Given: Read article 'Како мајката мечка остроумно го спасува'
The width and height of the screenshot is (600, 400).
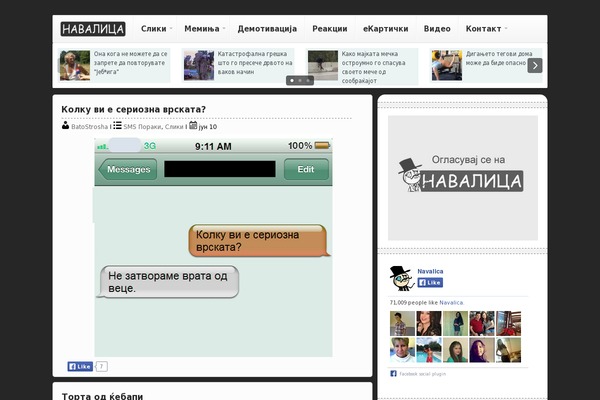Looking at the screenshot, I should pyautogui.click(x=373, y=67).
